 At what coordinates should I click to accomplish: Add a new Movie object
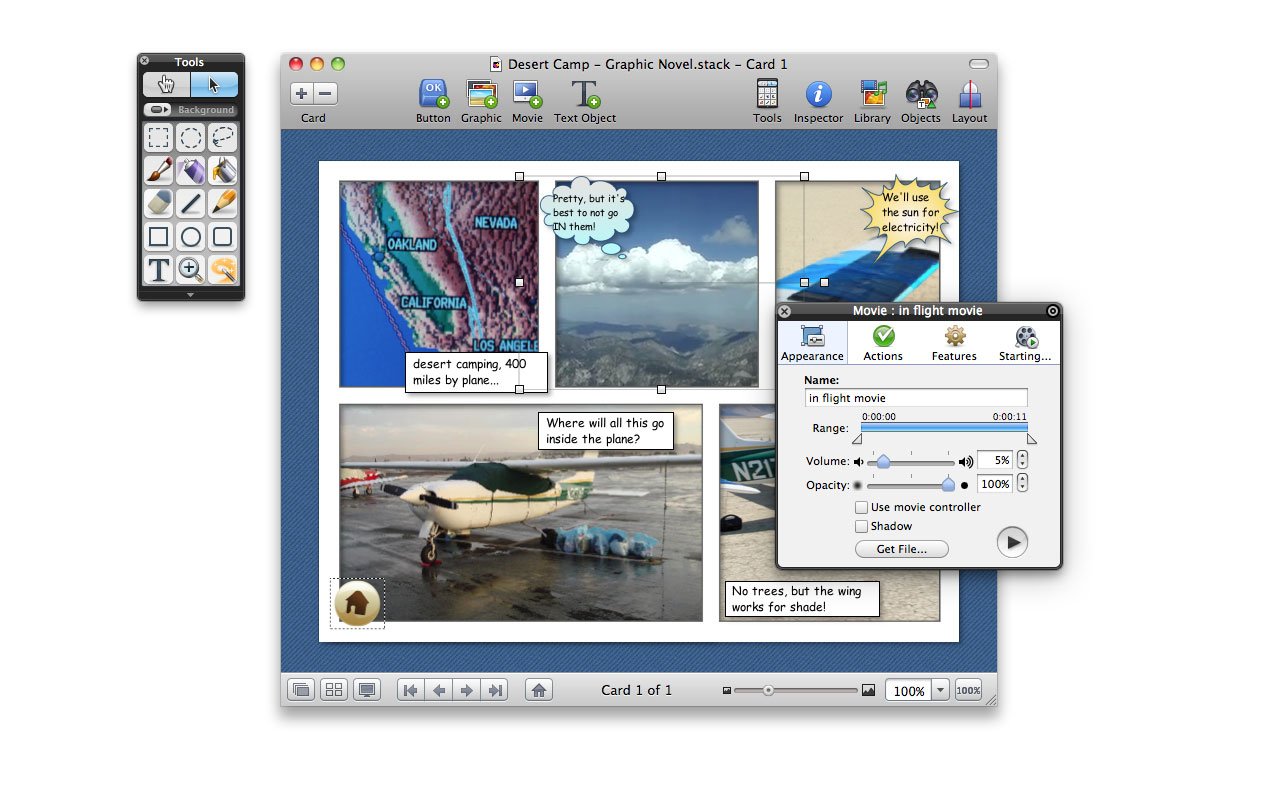[x=527, y=101]
